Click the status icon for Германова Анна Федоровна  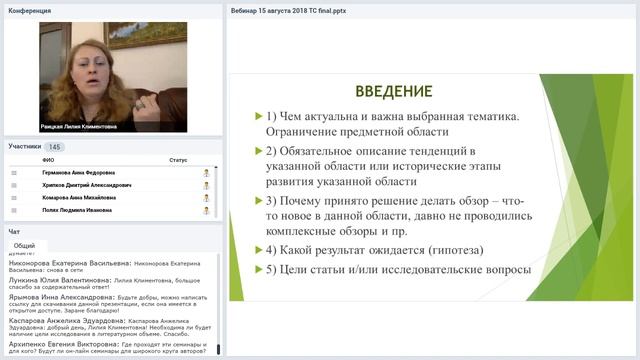point(206,173)
